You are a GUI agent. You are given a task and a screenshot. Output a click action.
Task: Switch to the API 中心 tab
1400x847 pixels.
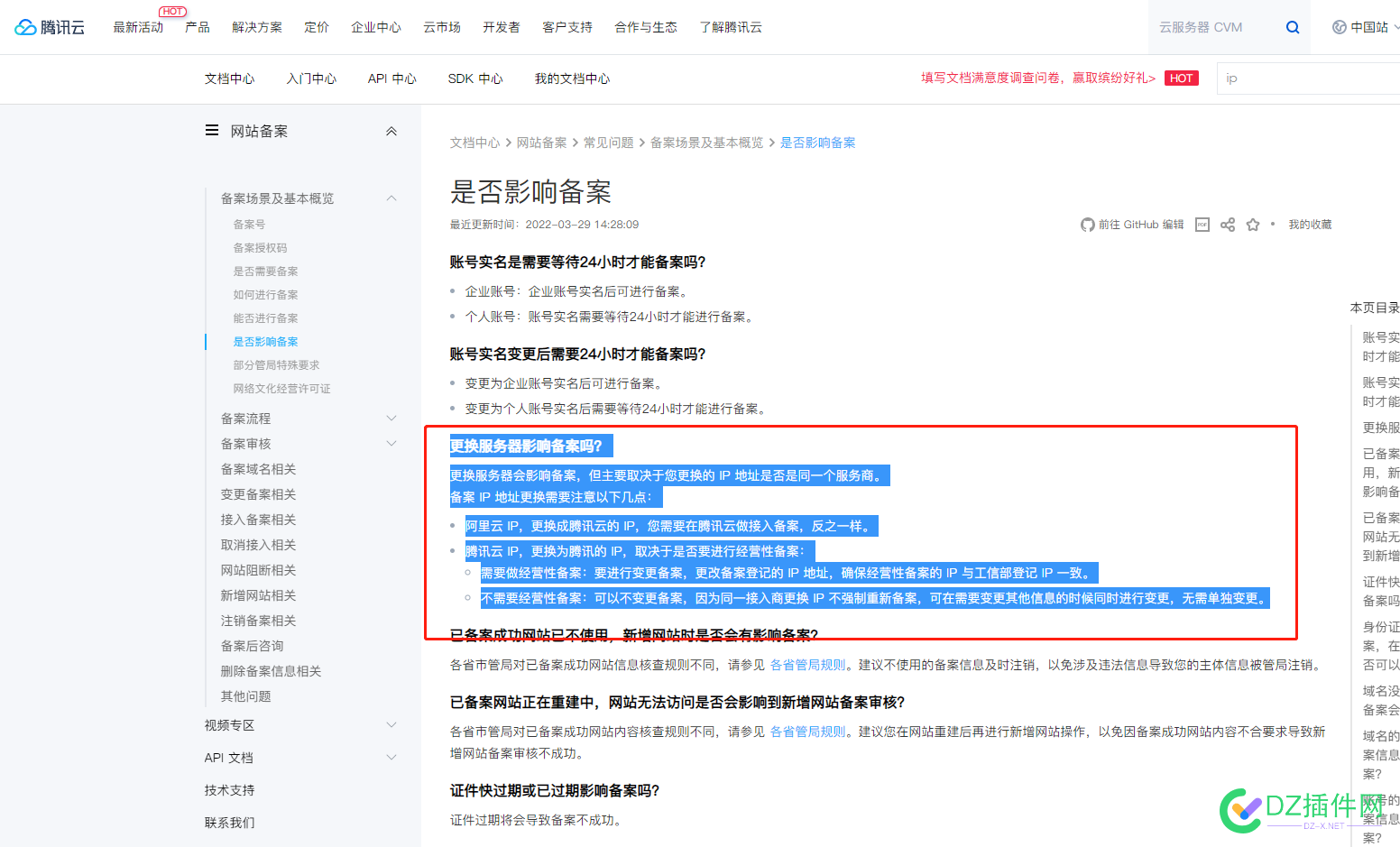point(392,78)
